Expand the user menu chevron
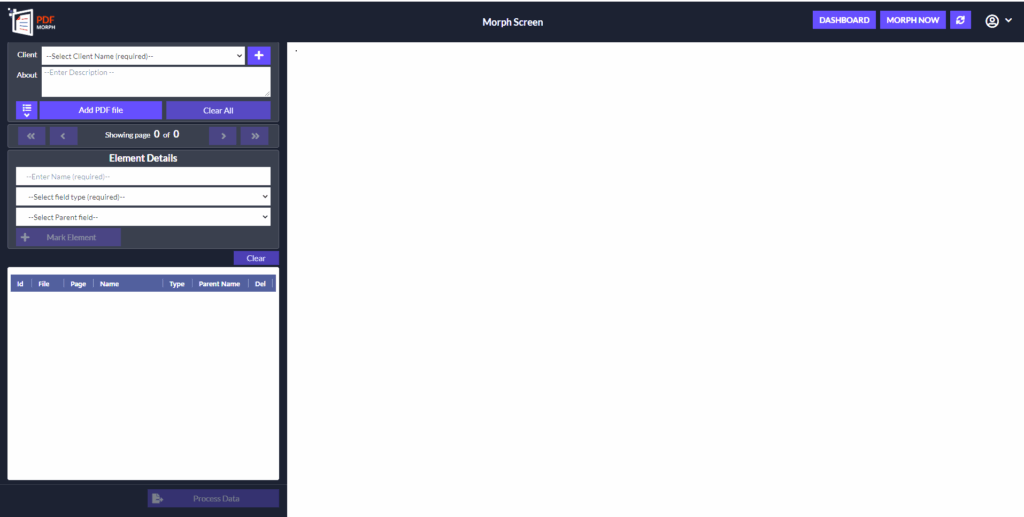The image size is (1024, 517). point(1008,21)
